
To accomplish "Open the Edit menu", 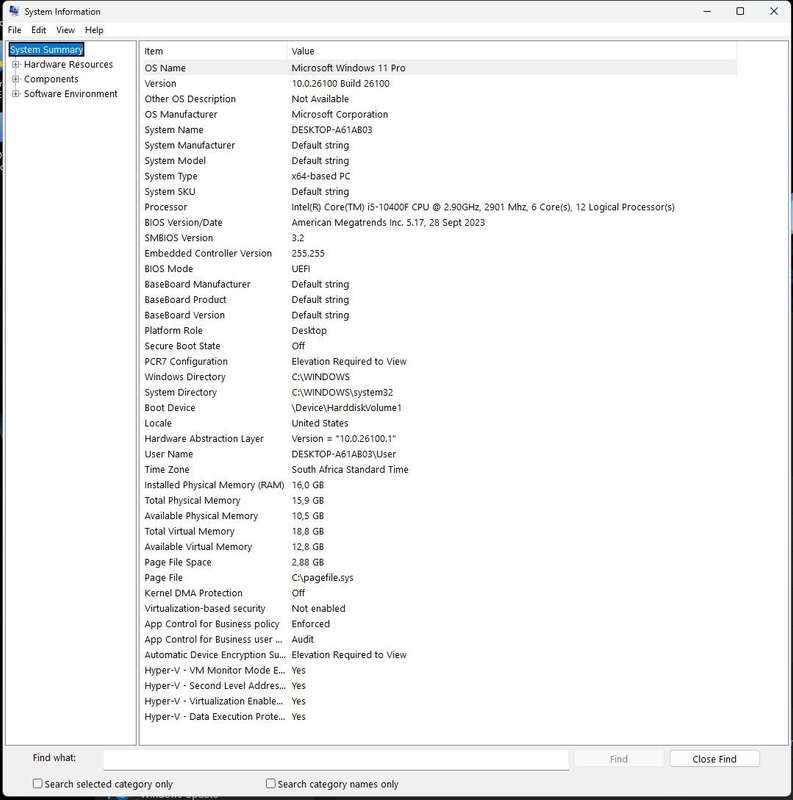I will coord(38,30).
